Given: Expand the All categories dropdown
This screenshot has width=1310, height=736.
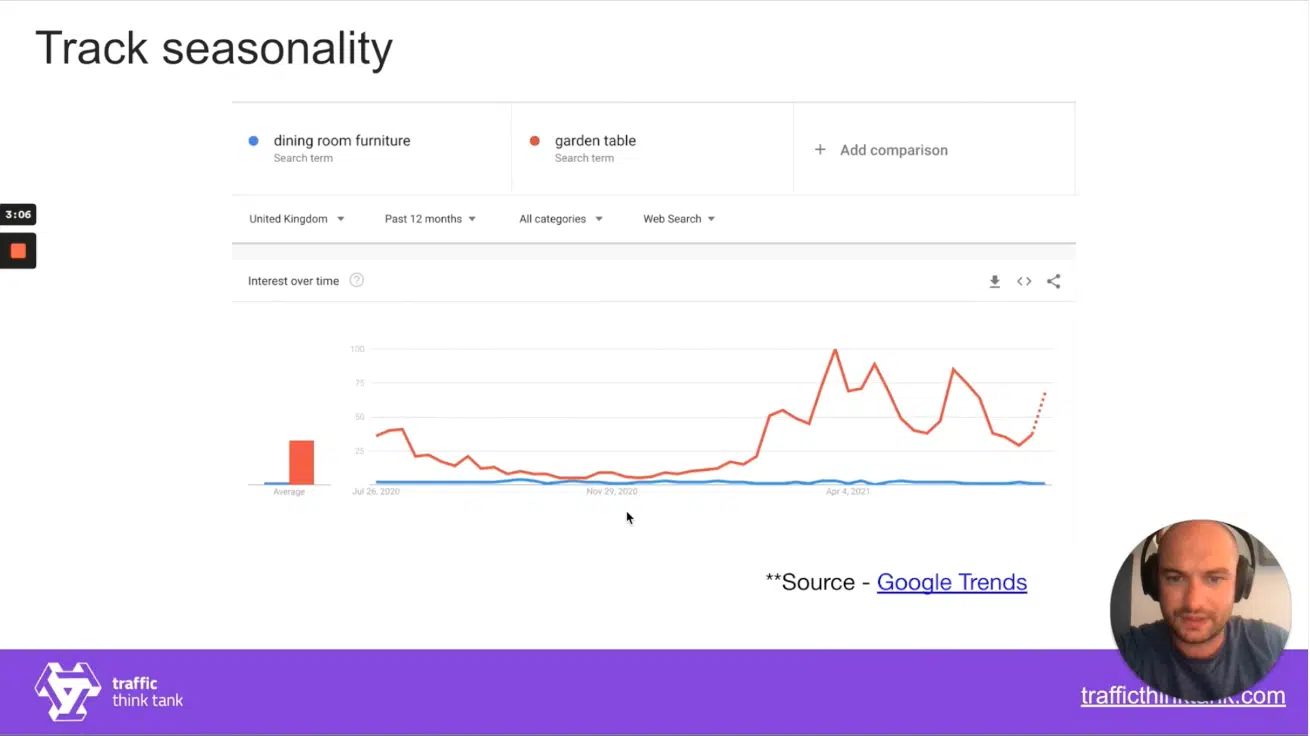Looking at the screenshot, I should (560, 219).
